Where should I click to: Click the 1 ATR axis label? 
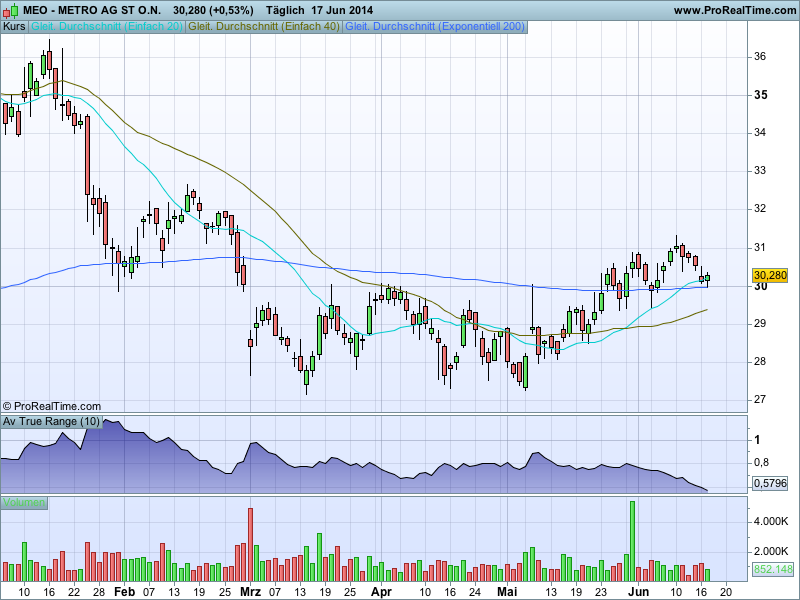pyautogui.click(x=757, y=439)
